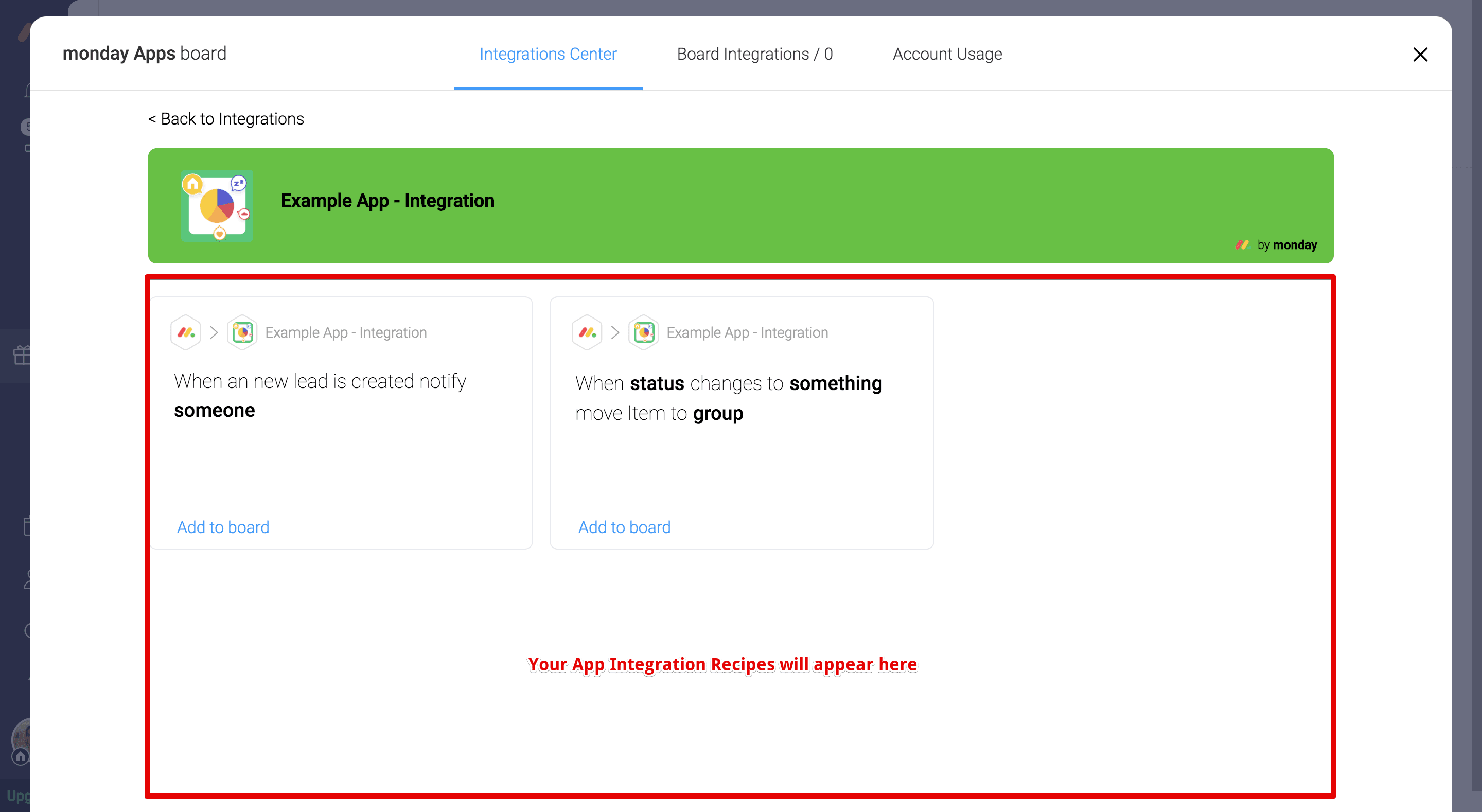The image size is (1482, 812).
Task: Click the monday logo icon in the status changes recipe card
Action: point(587,332)
